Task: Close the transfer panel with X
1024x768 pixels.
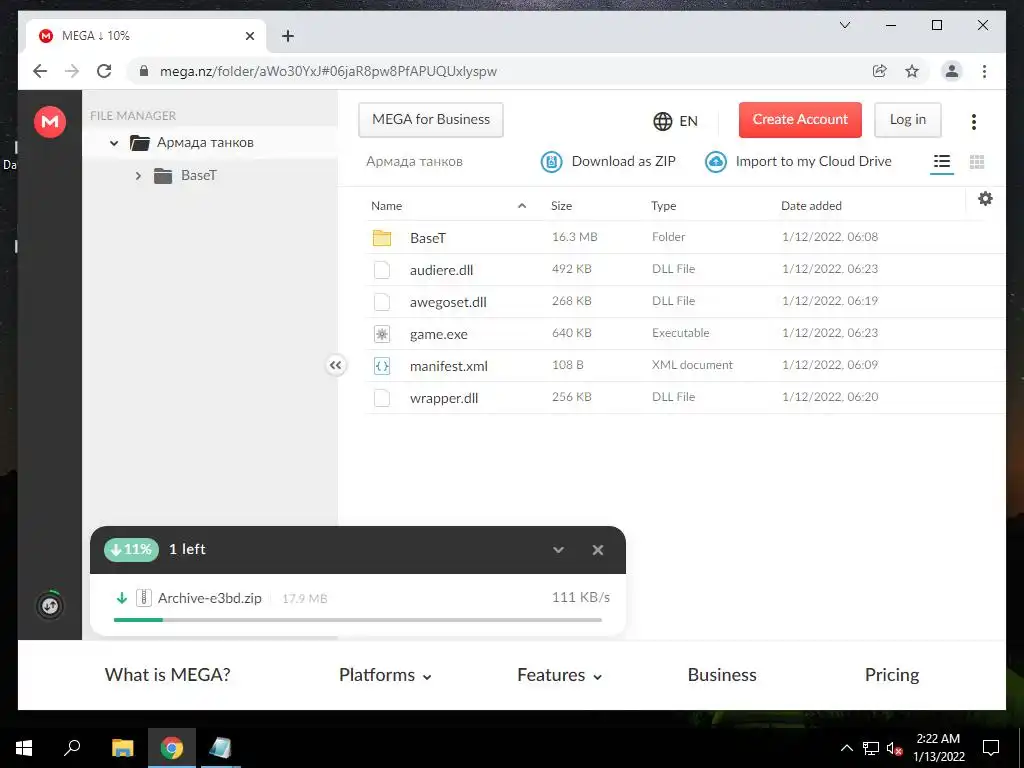Action: tap(598, 550)
